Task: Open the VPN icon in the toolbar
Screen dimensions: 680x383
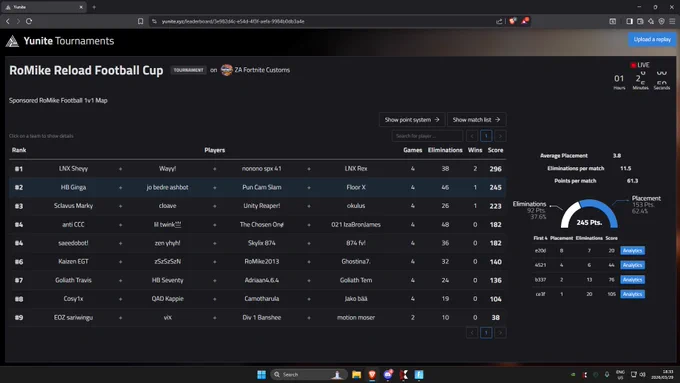Action: click(661, 21)
